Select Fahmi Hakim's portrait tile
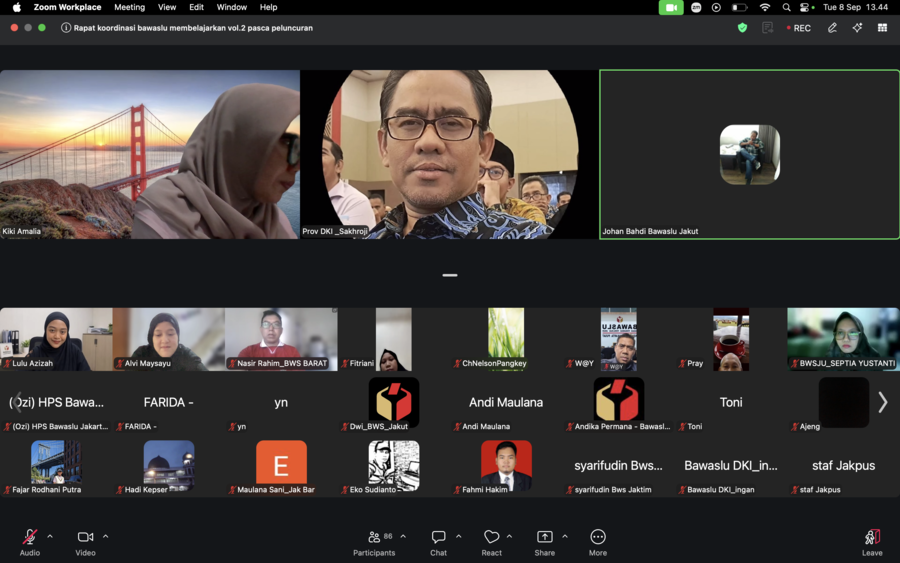The image size is (900, 563). (x=506, y=465)
